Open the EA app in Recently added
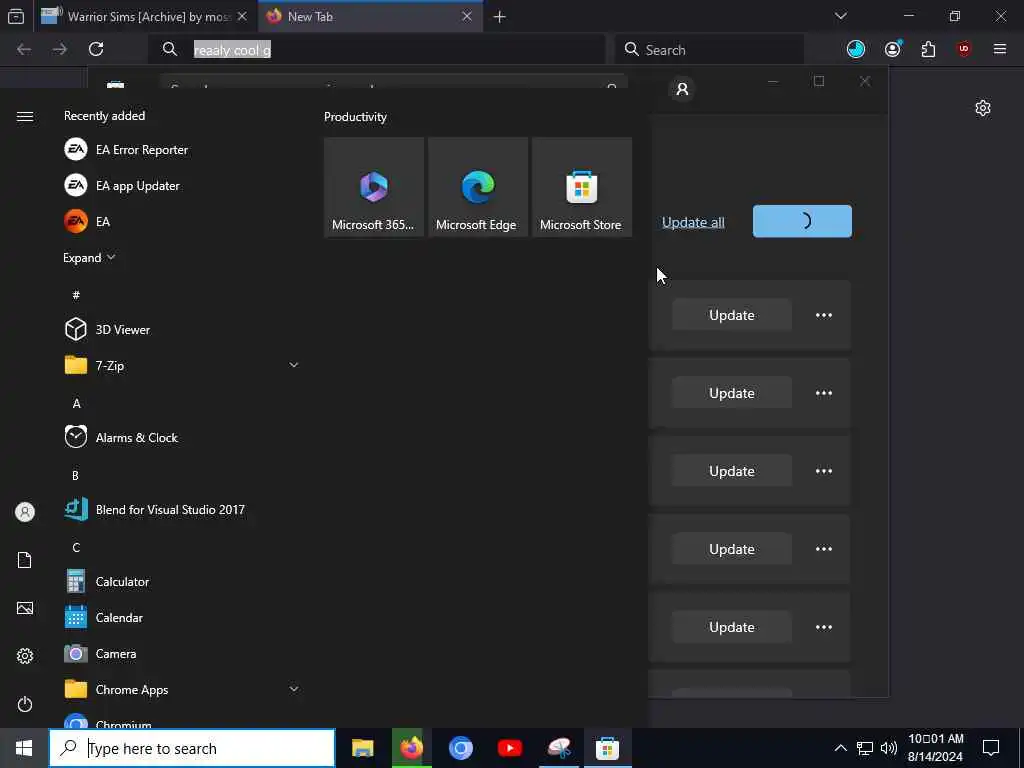This screenshot has height=768, width=1024. click(182, 221)
